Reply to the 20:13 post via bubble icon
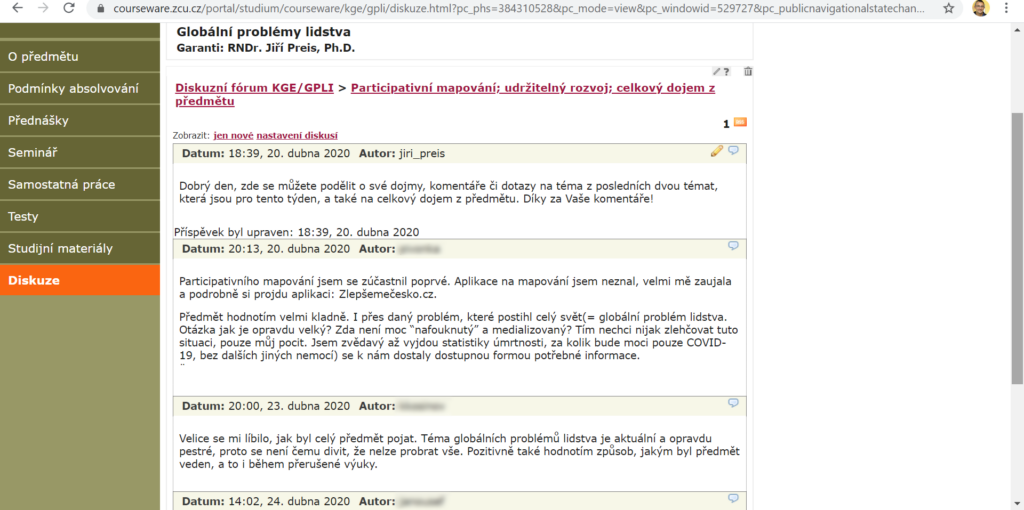Image resolution: width=1024 pixels, height=510 pixels. (x=733, y=246)
